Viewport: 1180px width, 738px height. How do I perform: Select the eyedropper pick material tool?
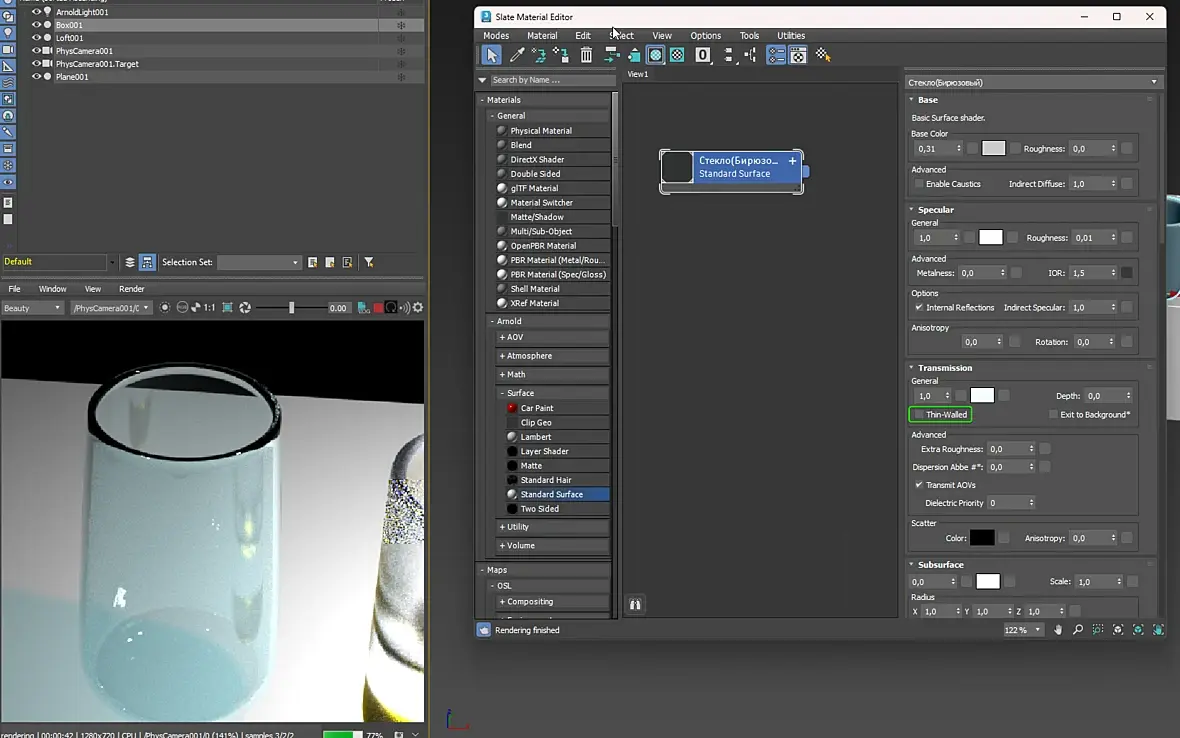point(517,56)
